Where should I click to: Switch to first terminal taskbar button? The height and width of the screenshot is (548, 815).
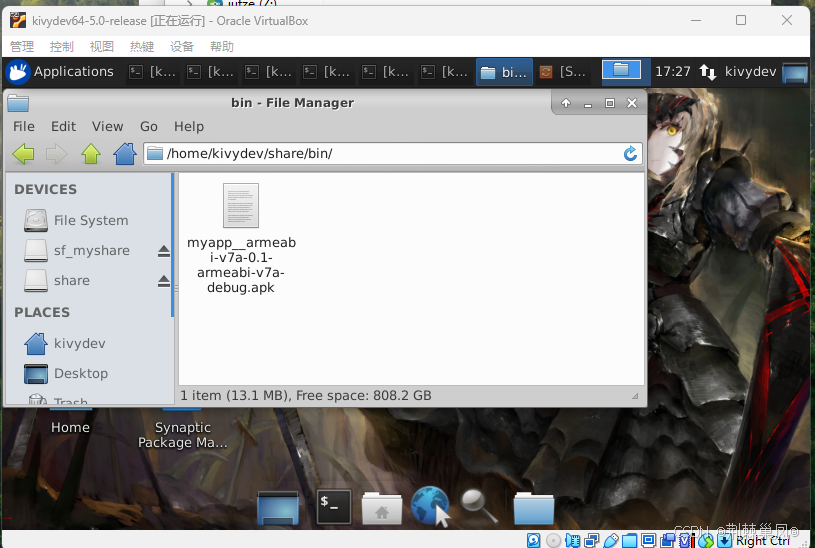click(x=153, y=72)
